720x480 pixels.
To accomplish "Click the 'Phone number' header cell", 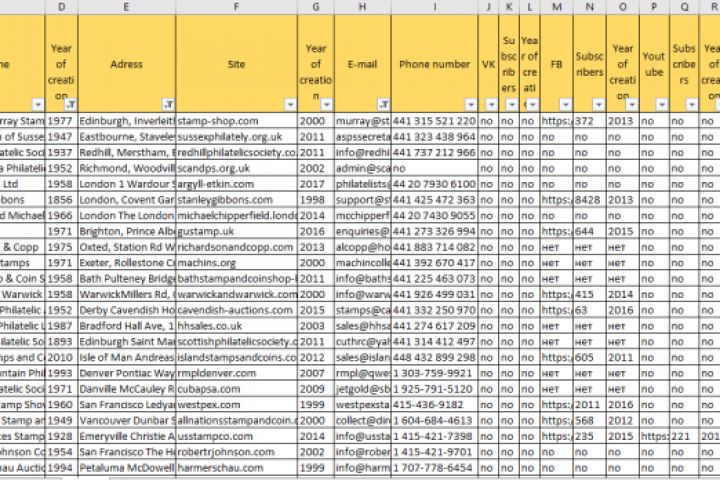I will (434, 64).
